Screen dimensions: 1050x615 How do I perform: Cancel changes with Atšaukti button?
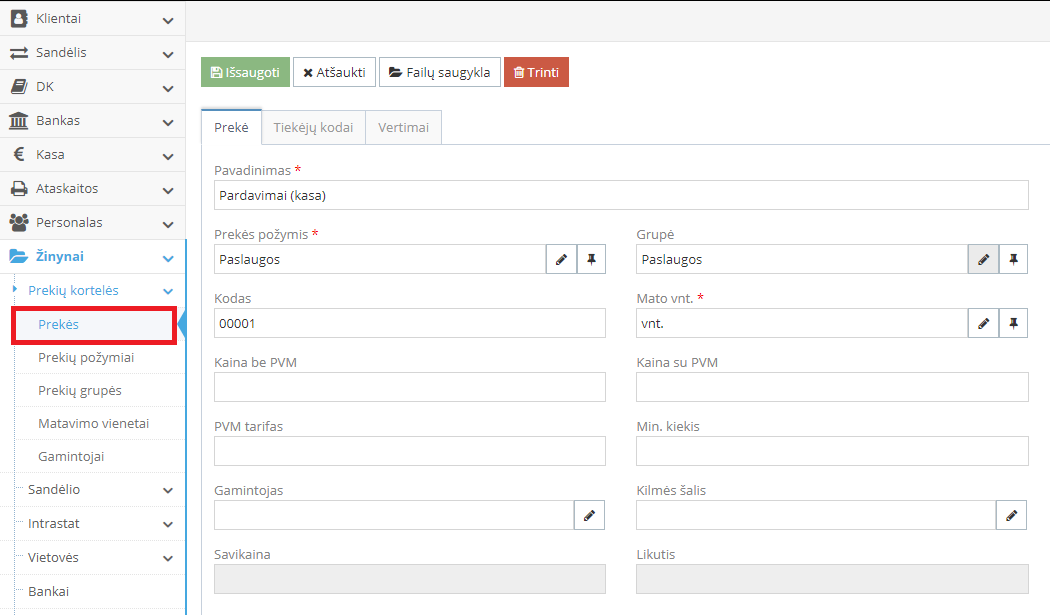pyautogui.click(x=334, y=72)
